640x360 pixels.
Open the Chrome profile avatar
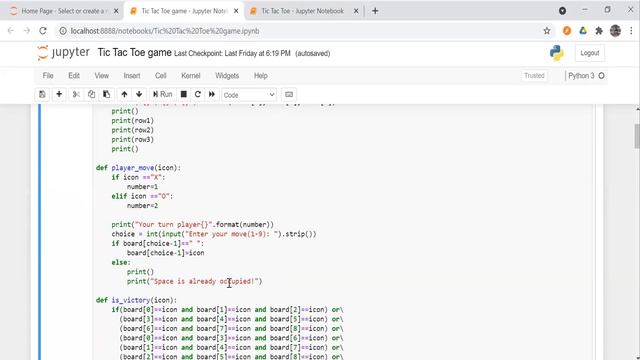[x=615, y=31]
